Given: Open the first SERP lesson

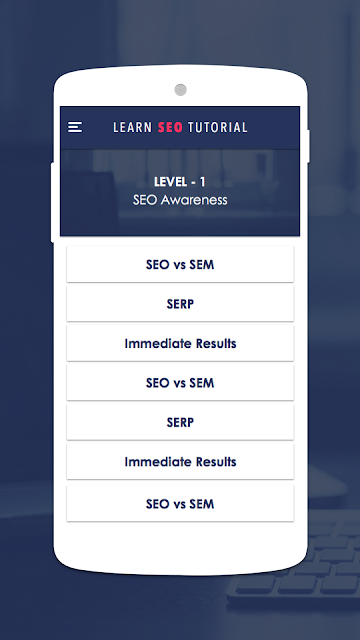Looking at the screenshot, I should [180, 304].
